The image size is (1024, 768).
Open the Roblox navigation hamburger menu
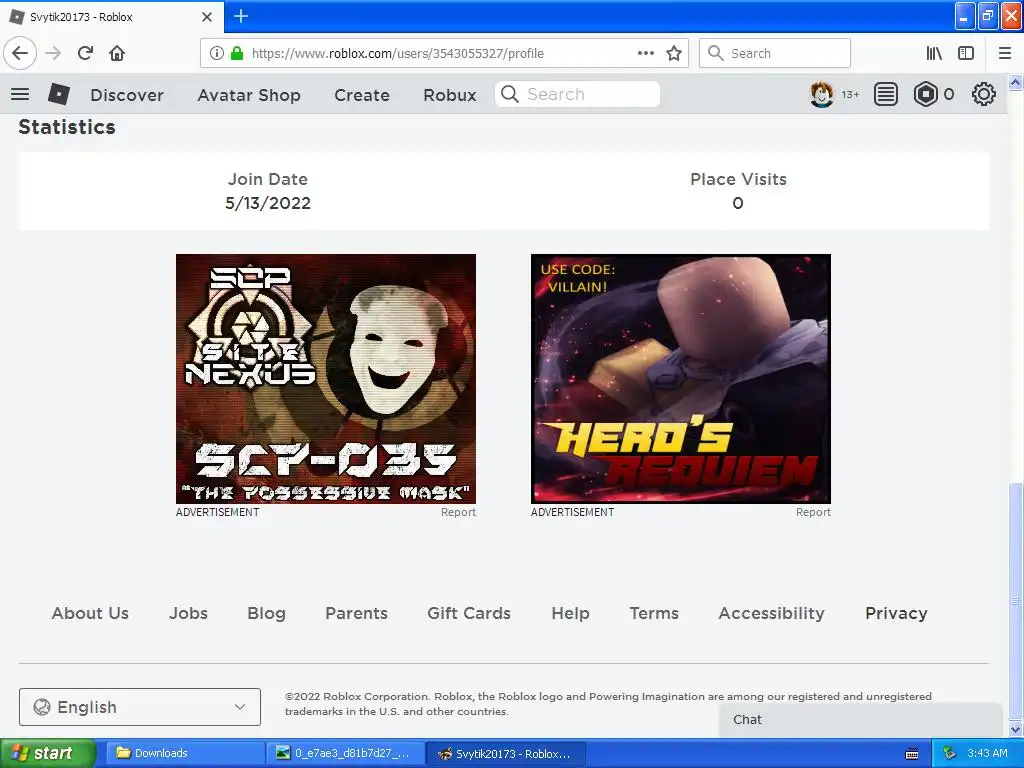click(x=20, y=95)
